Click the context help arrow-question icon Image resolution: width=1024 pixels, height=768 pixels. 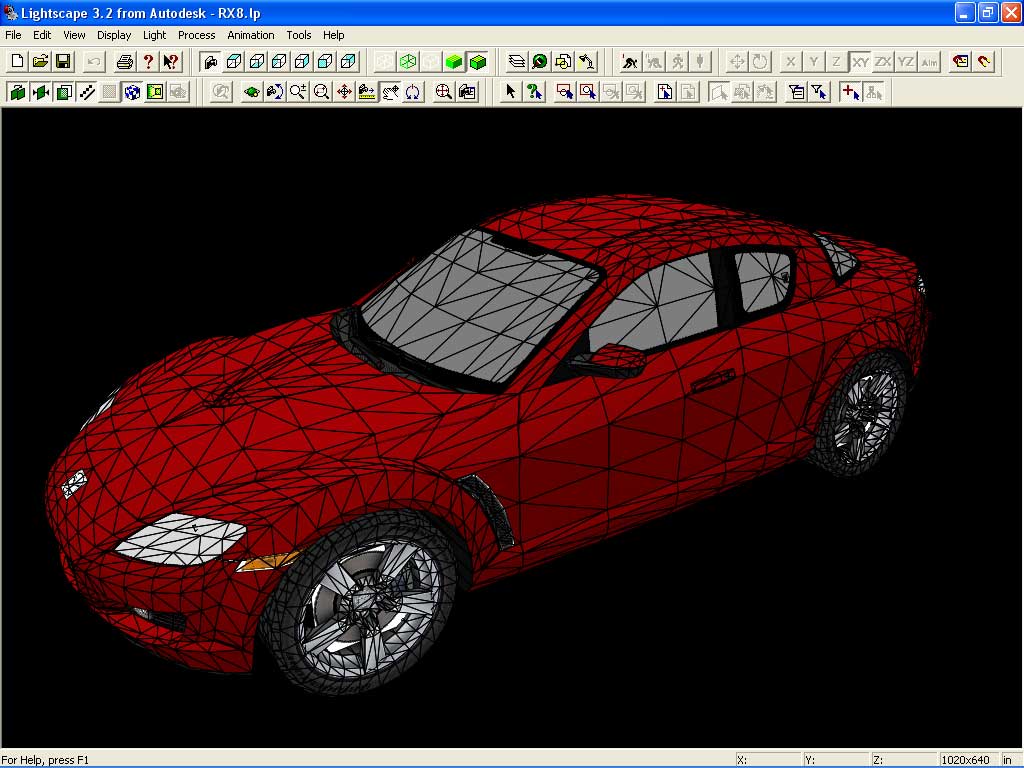tap(171, 62)
